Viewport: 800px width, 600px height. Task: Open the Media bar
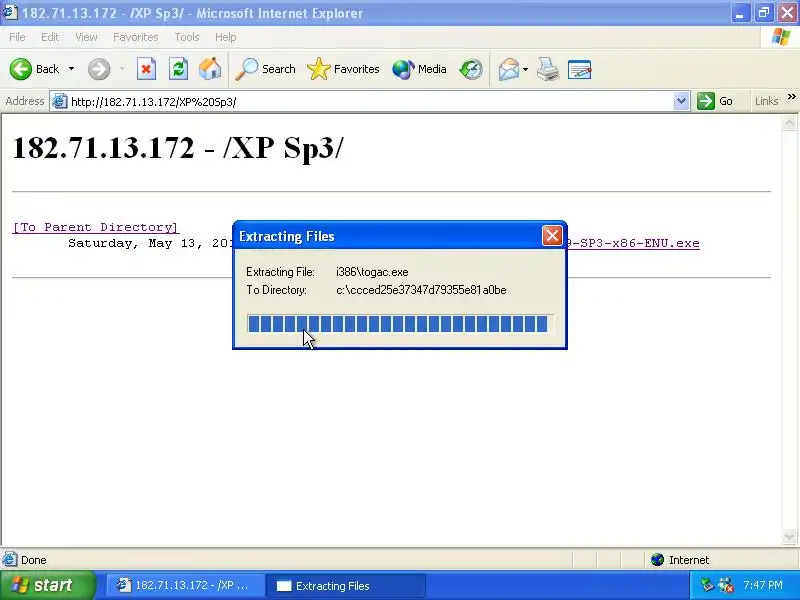tap(419, 69)
